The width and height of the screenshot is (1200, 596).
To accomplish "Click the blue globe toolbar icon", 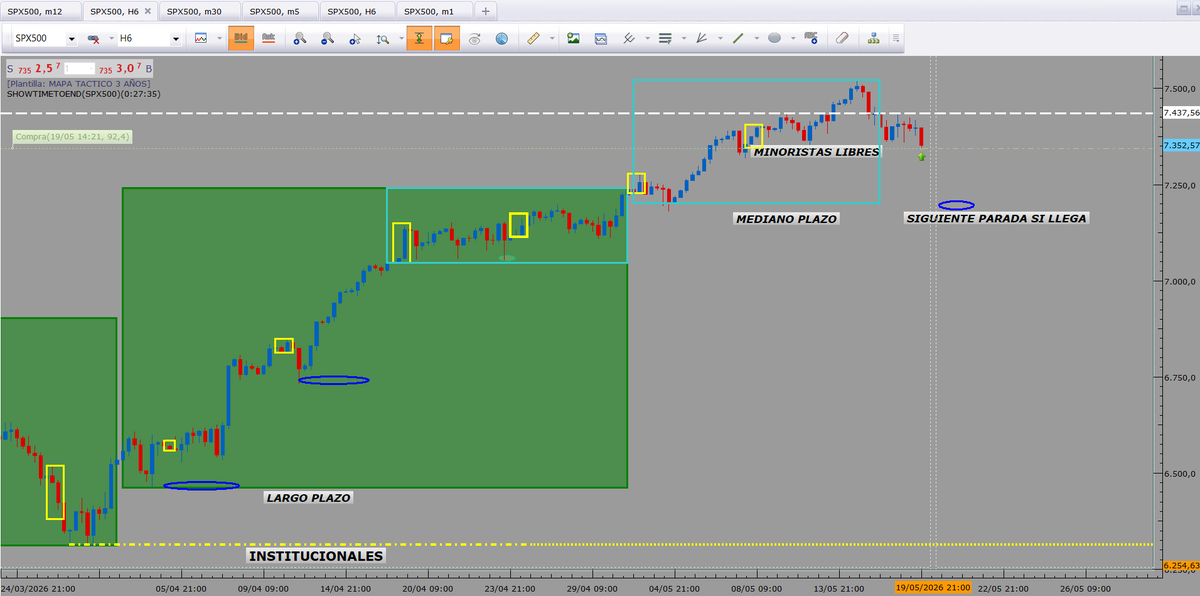I will pyautogui.click(x=501, y=39).
